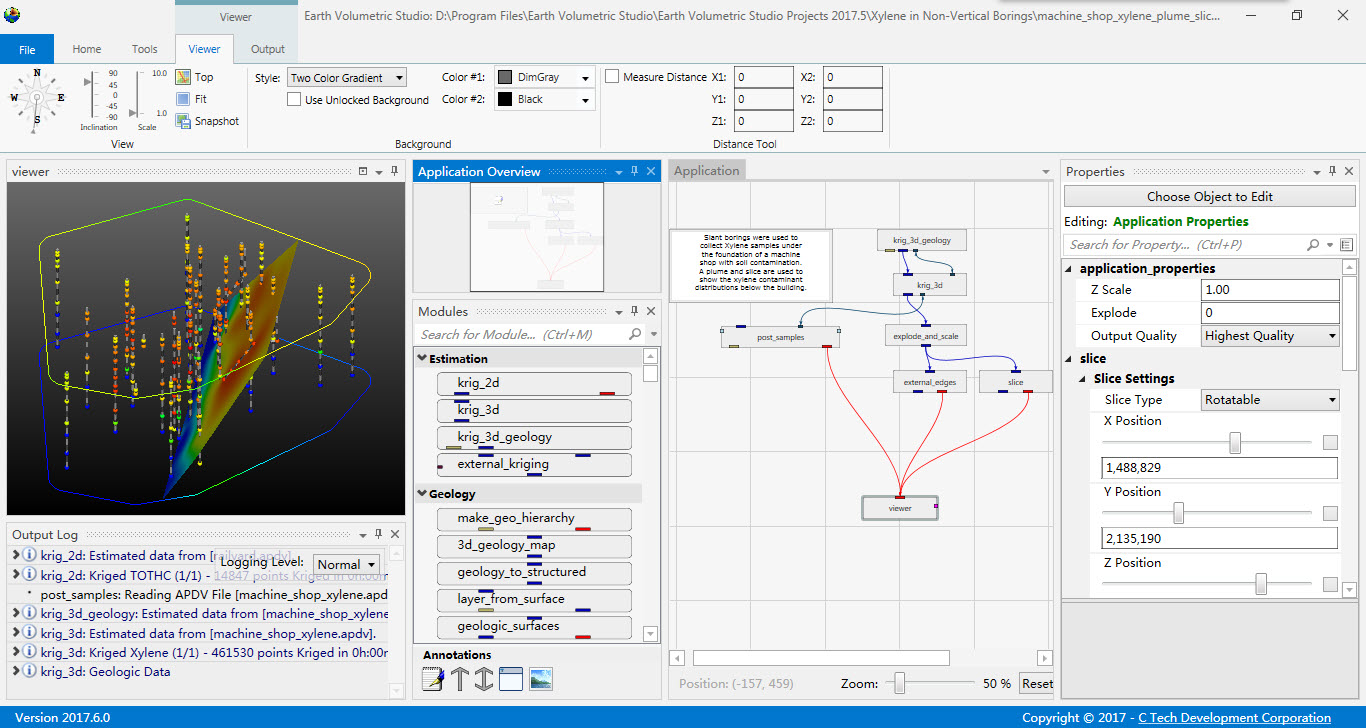Toggle Use Unlocked Background checkbox
Image resolution: width=1366 pixels, height=728 pixels.
[x=294, y=99]
